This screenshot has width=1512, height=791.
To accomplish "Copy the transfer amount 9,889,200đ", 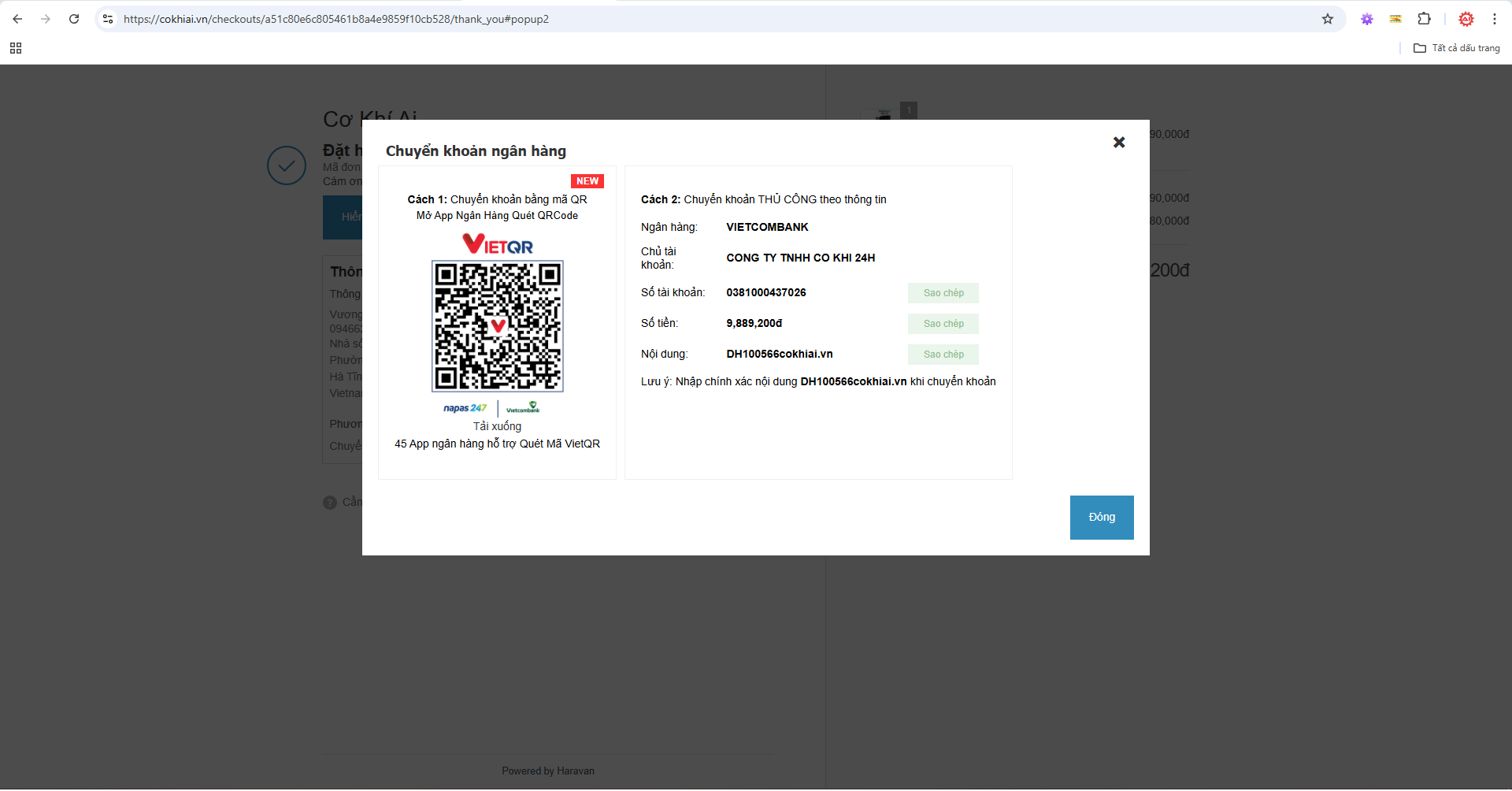I will [943, 324].
